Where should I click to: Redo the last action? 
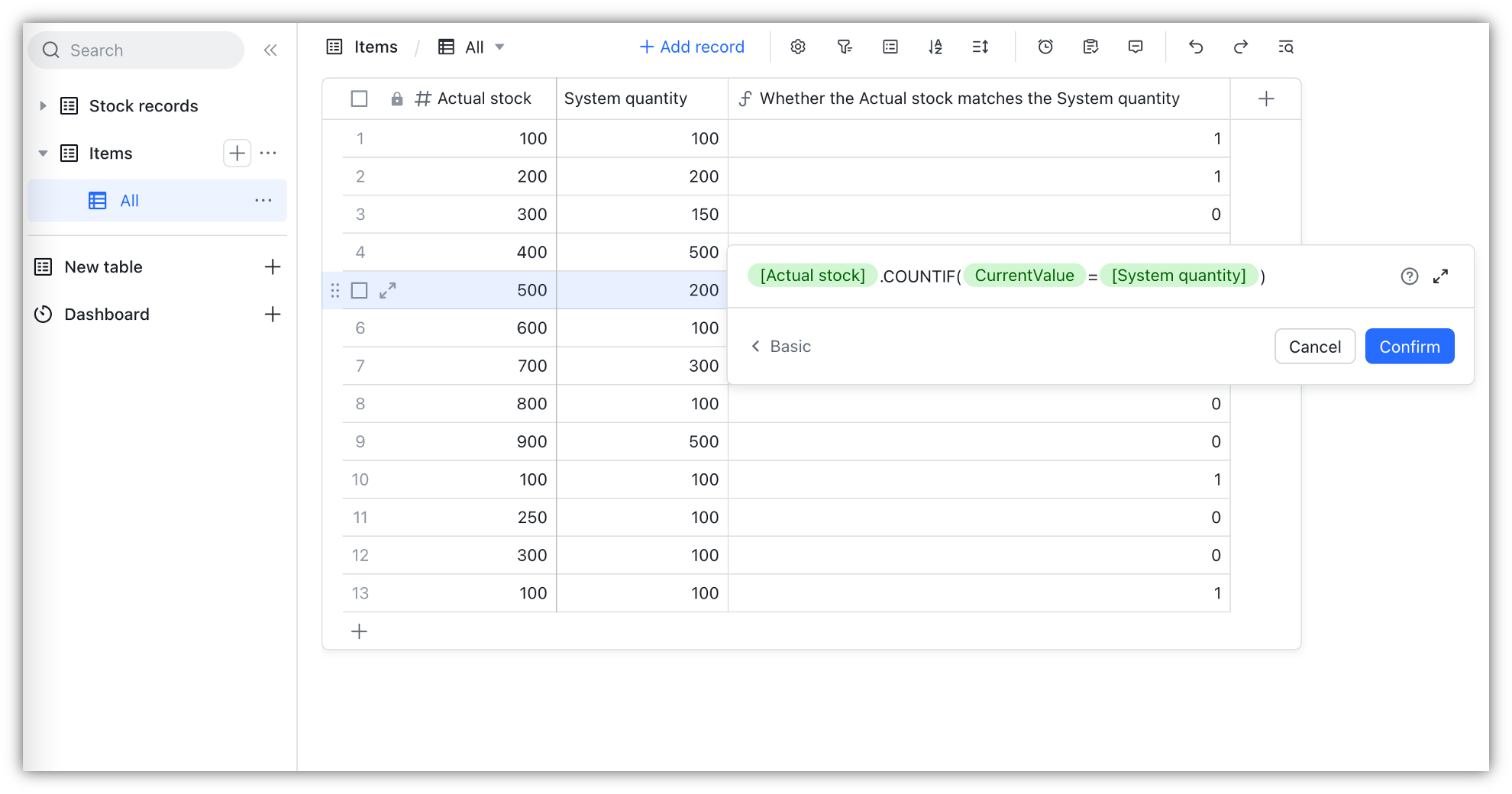1241,47
